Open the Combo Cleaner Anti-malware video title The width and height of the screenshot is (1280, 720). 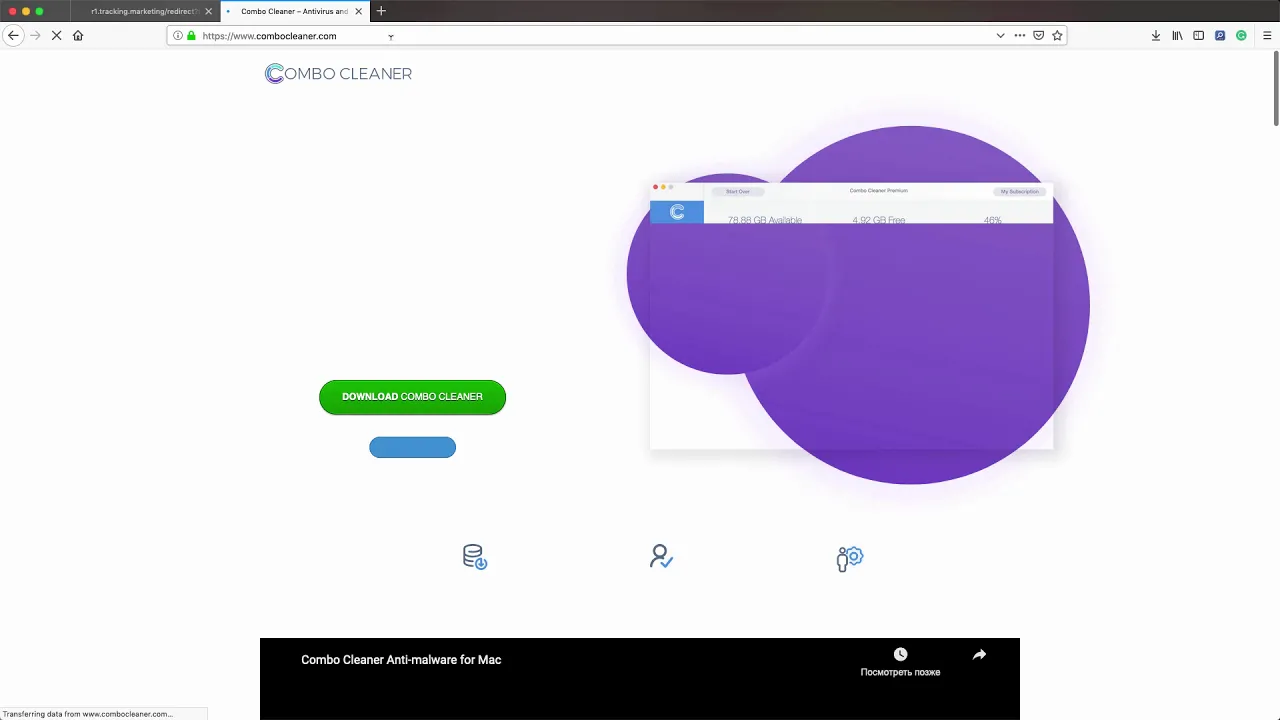[x=401, y=660]
